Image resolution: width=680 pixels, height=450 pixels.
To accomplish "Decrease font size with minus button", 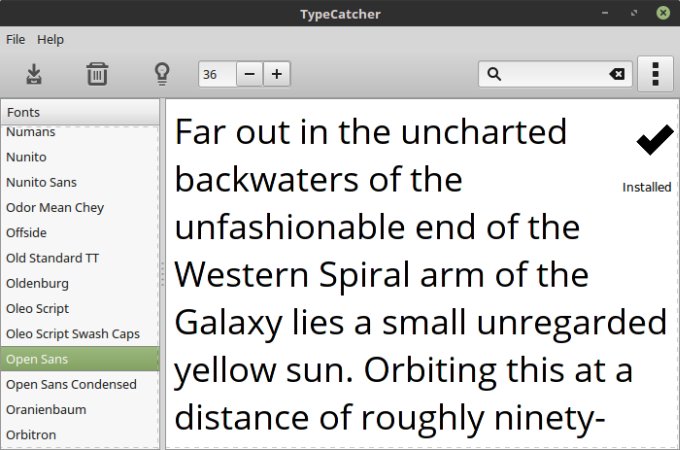I will coord(249,74).
